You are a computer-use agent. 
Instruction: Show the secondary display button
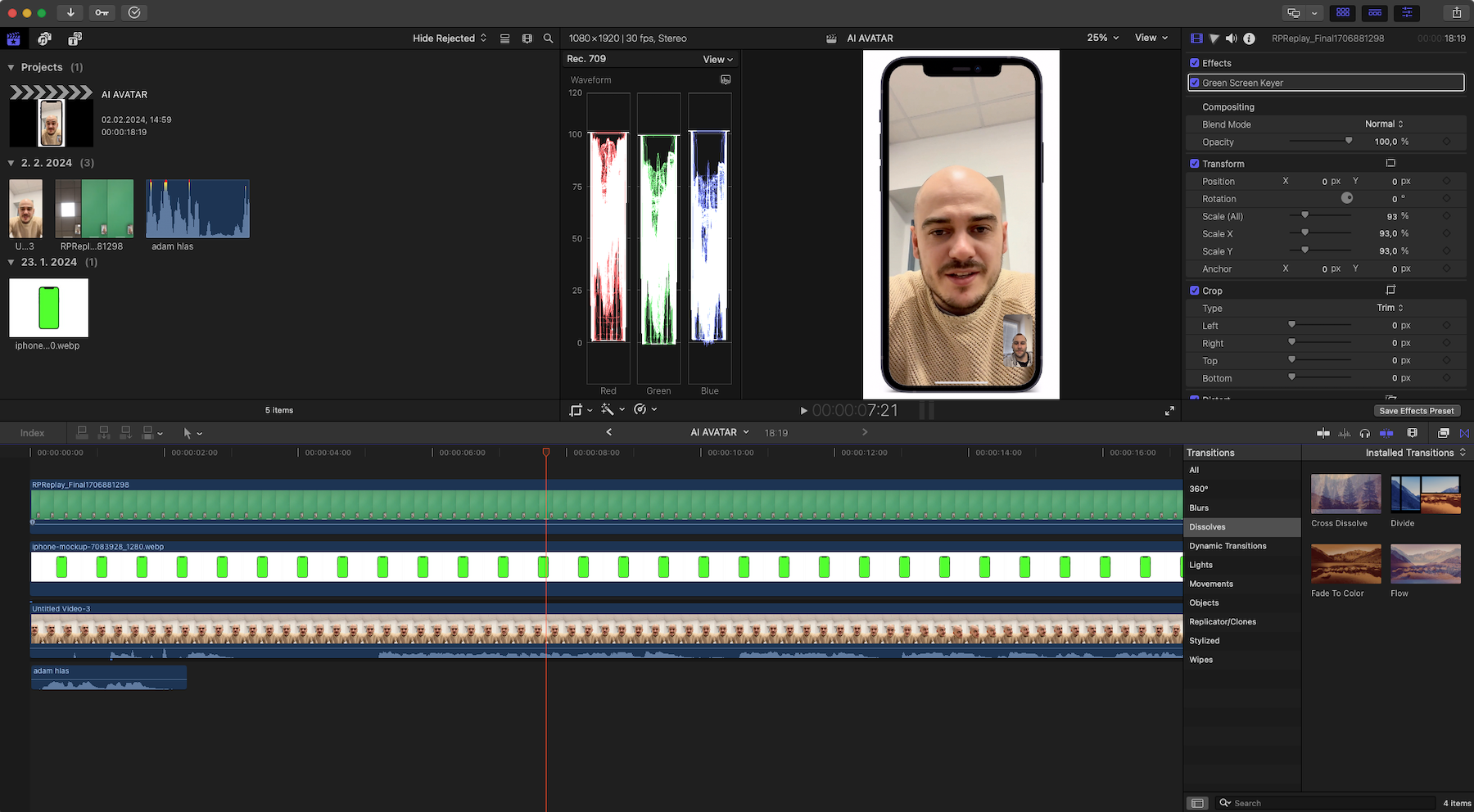pyautogui.click(x=1294, y=12)
